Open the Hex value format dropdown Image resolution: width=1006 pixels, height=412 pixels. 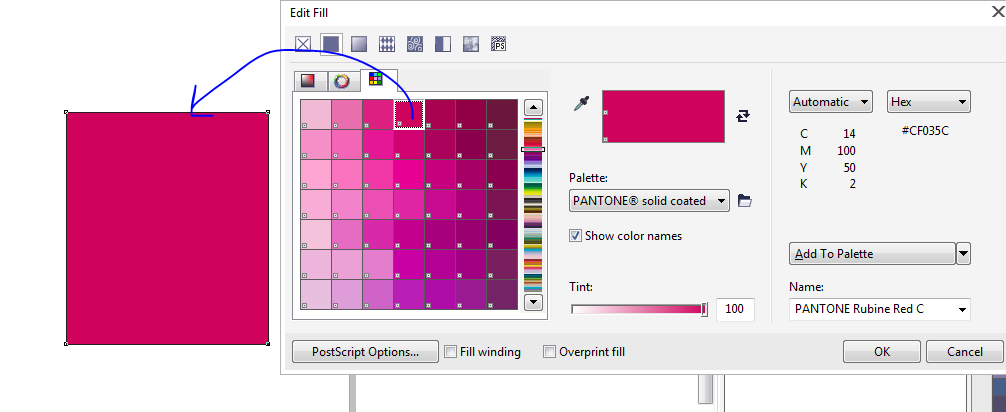[928, 102]
